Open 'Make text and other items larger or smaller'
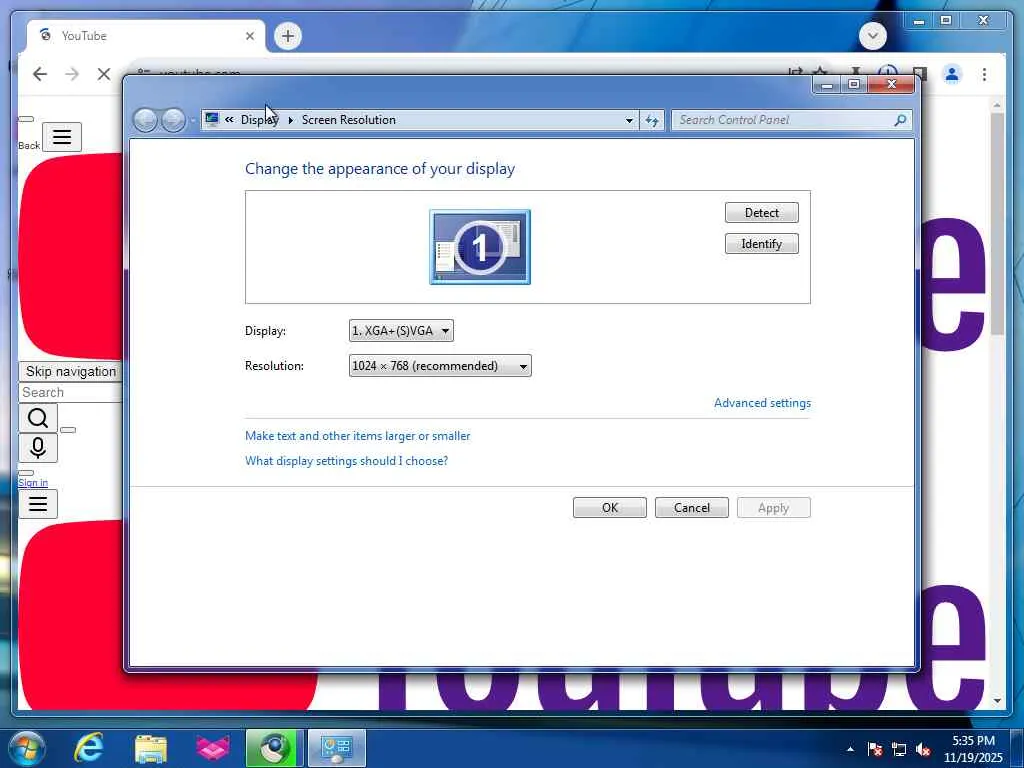The width and height of the screenshot is (1024, 768). click(x=357, y=436)
